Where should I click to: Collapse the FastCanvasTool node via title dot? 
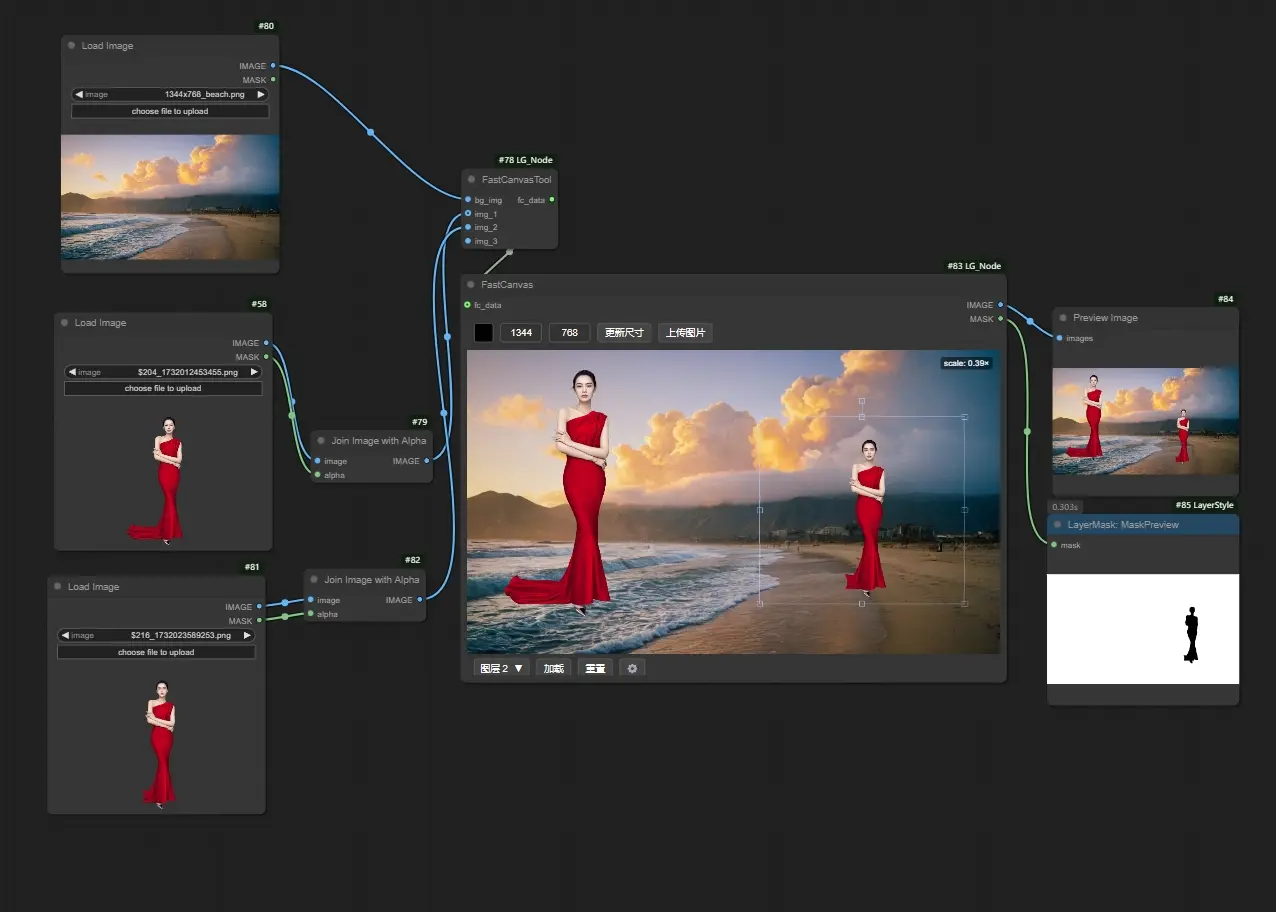pyautogui.click(x=471, y=180)
